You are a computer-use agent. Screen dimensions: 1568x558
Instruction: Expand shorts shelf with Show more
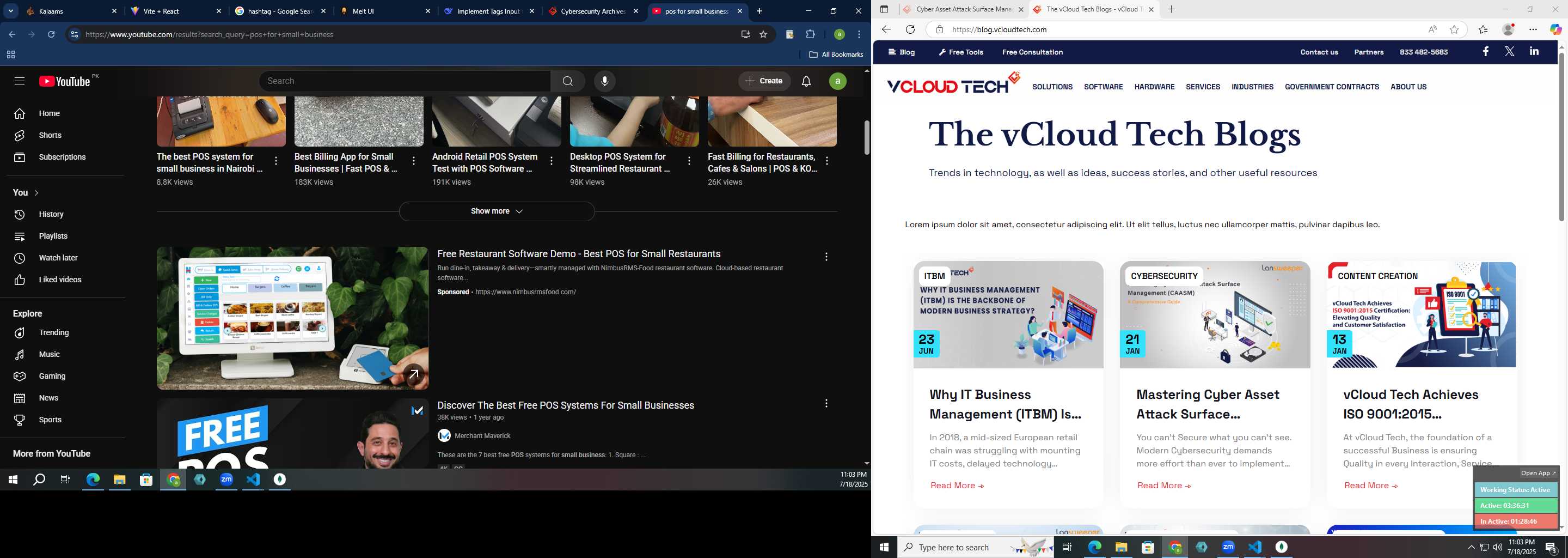click(x=497, y=211)
